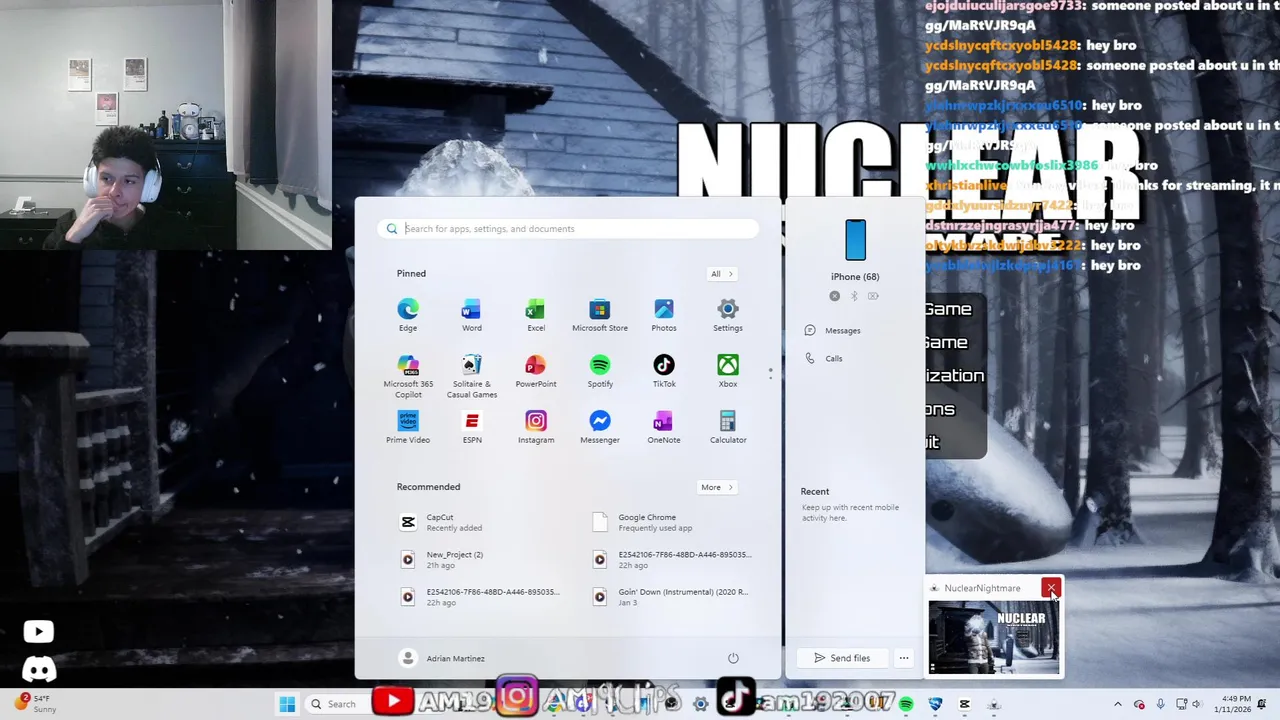The image size is (1280, 720).
Task: Open the Windows Start button on taskbar
Action: pos(287,704)
